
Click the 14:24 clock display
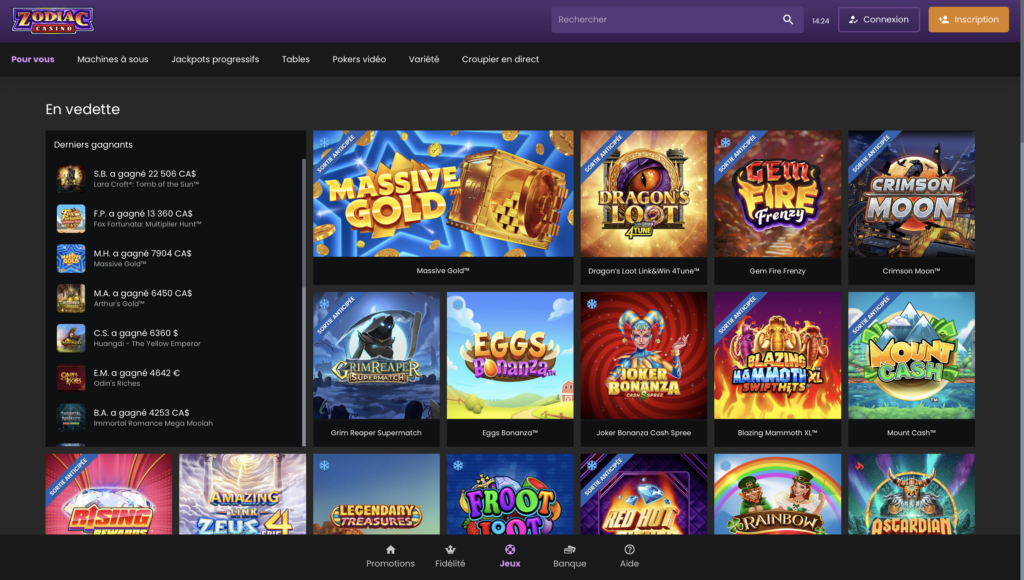click(820, 21)
